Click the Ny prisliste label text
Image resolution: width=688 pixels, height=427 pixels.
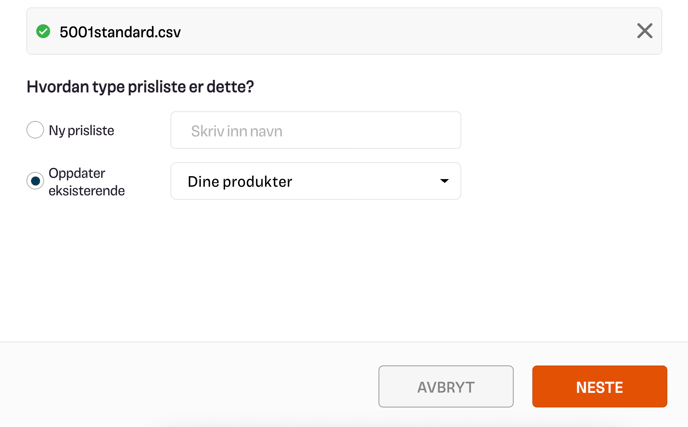[x=81, y=130]
